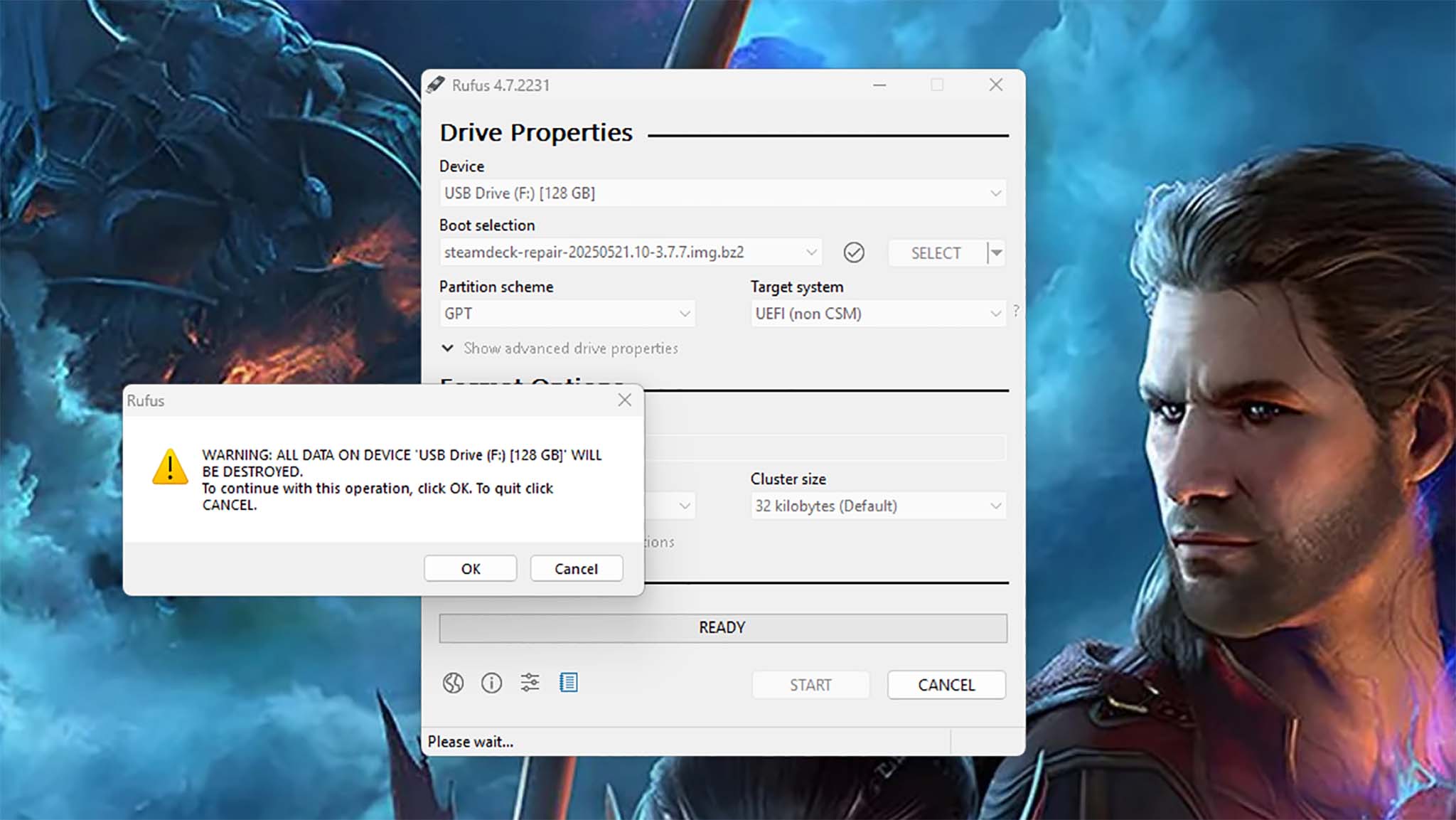Open the Target system dropdown
Viewport: 1456px width, 820px height.
click(x=878, y=314)
